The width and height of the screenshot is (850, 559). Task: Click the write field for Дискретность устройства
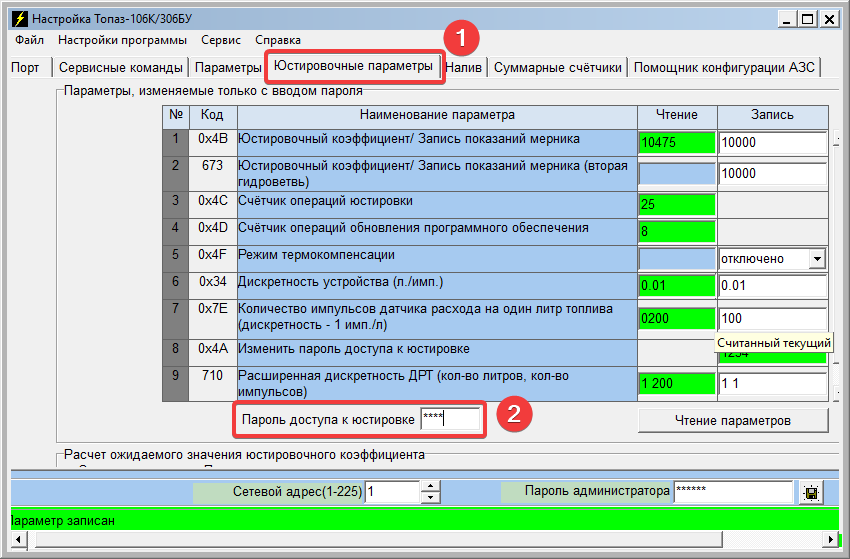[772, 286]
